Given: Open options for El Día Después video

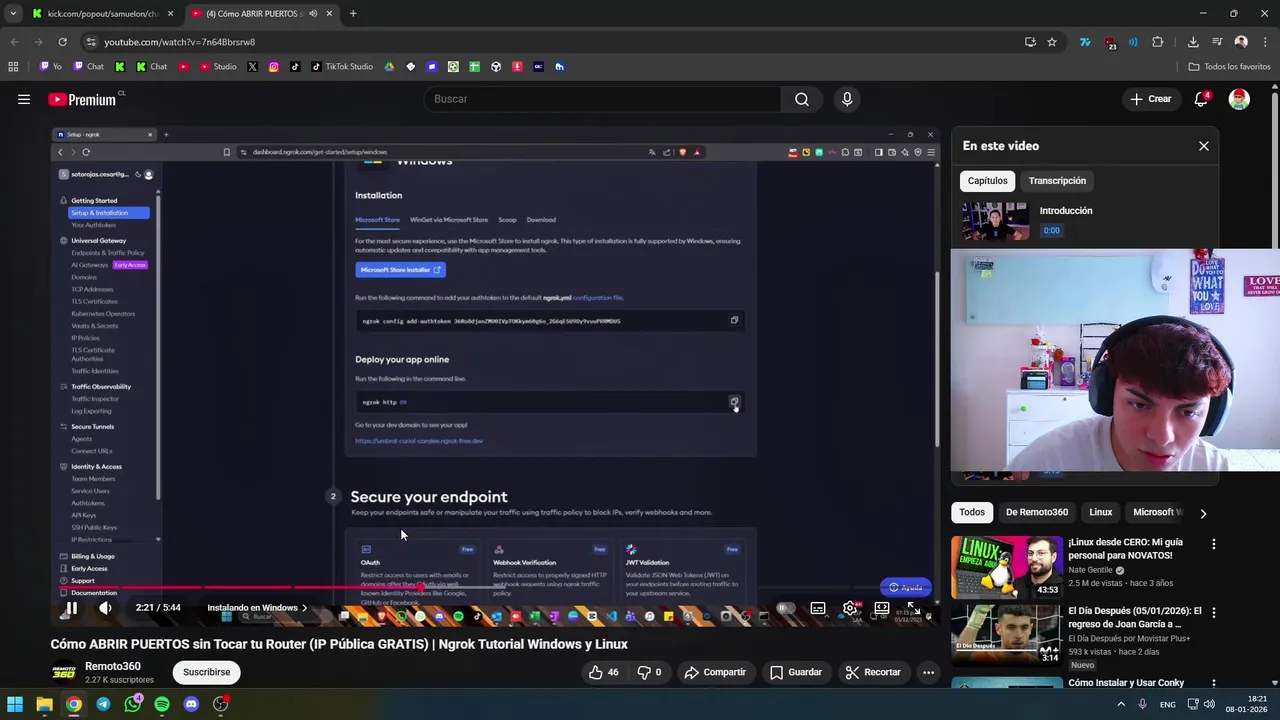Looking at the screenshot, I should 1214,612.
